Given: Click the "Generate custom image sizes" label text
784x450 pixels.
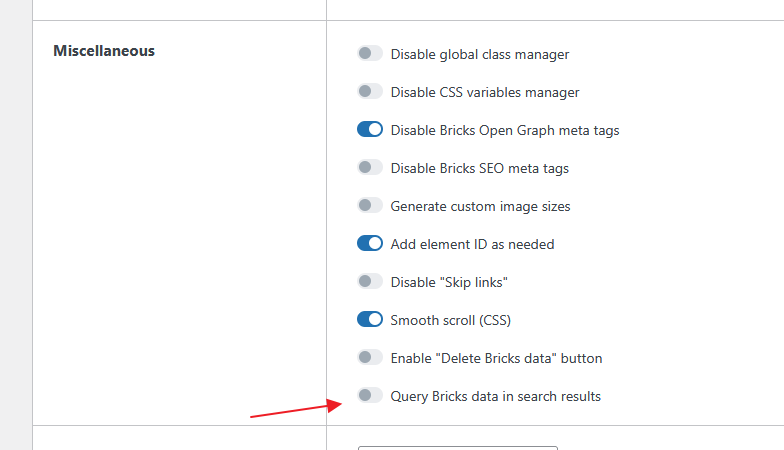Looking at the screenshot, I should (480, 206).
